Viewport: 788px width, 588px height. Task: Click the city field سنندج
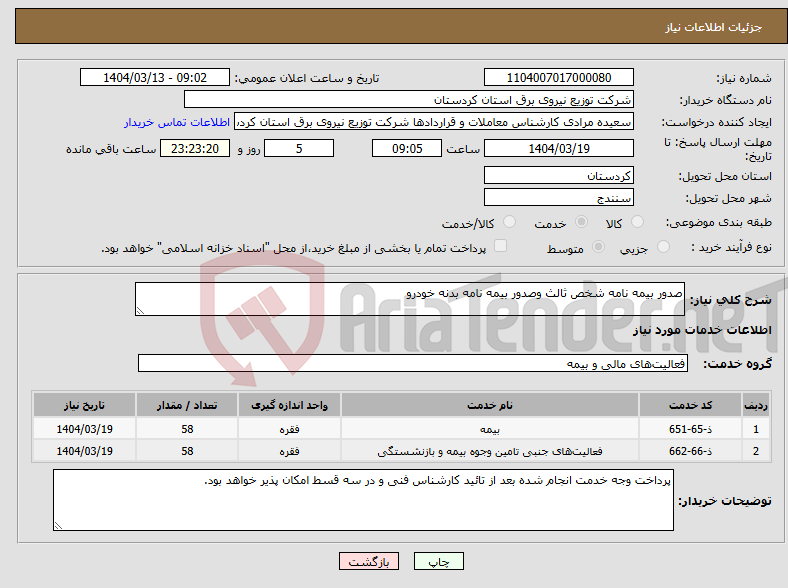point(559,198)
